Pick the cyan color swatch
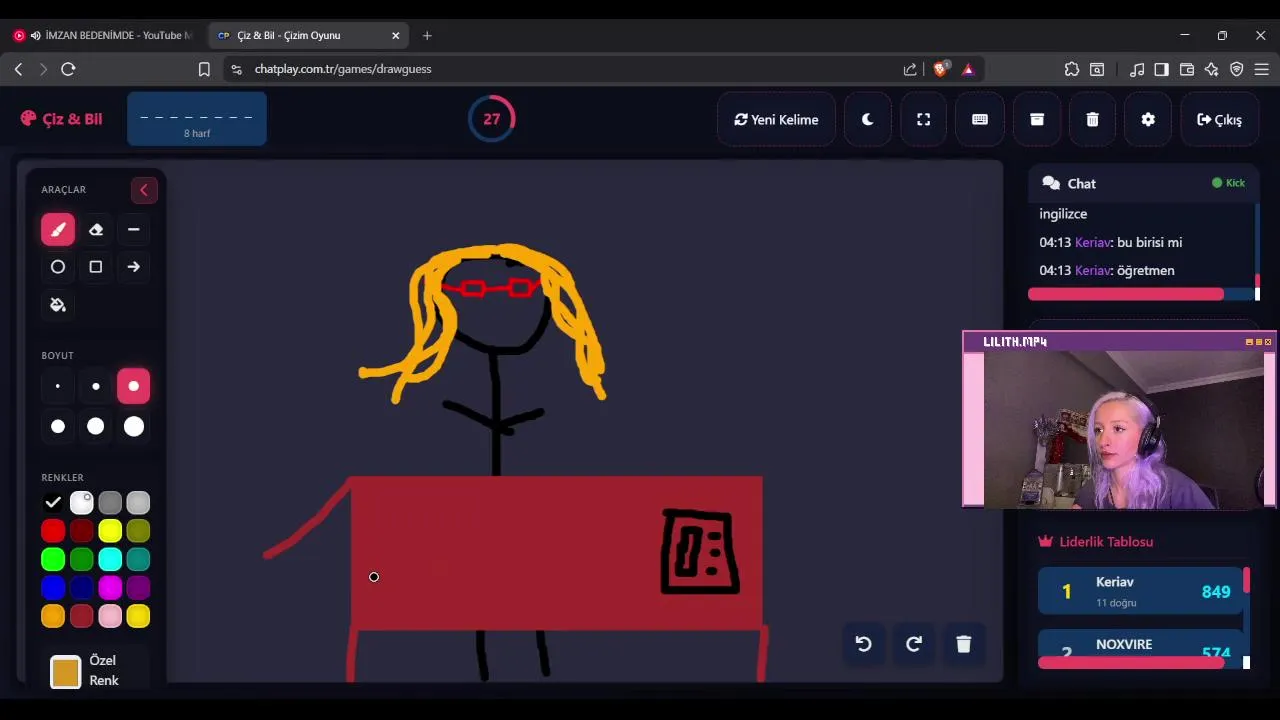The image size is (1280, 720). [x=110, y=559]
